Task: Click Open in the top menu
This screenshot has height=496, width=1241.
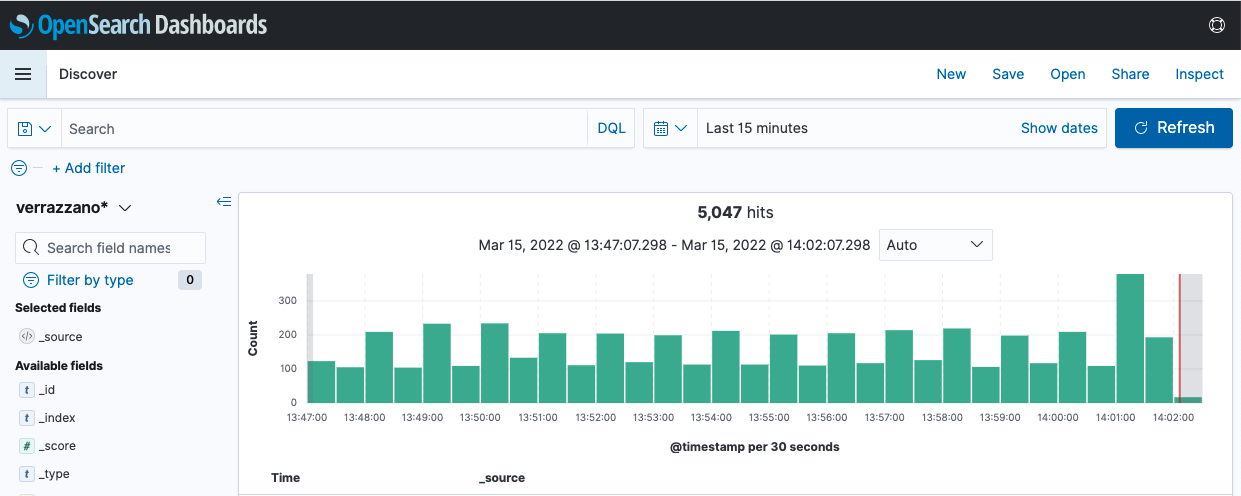Action: pos(1068,74)
